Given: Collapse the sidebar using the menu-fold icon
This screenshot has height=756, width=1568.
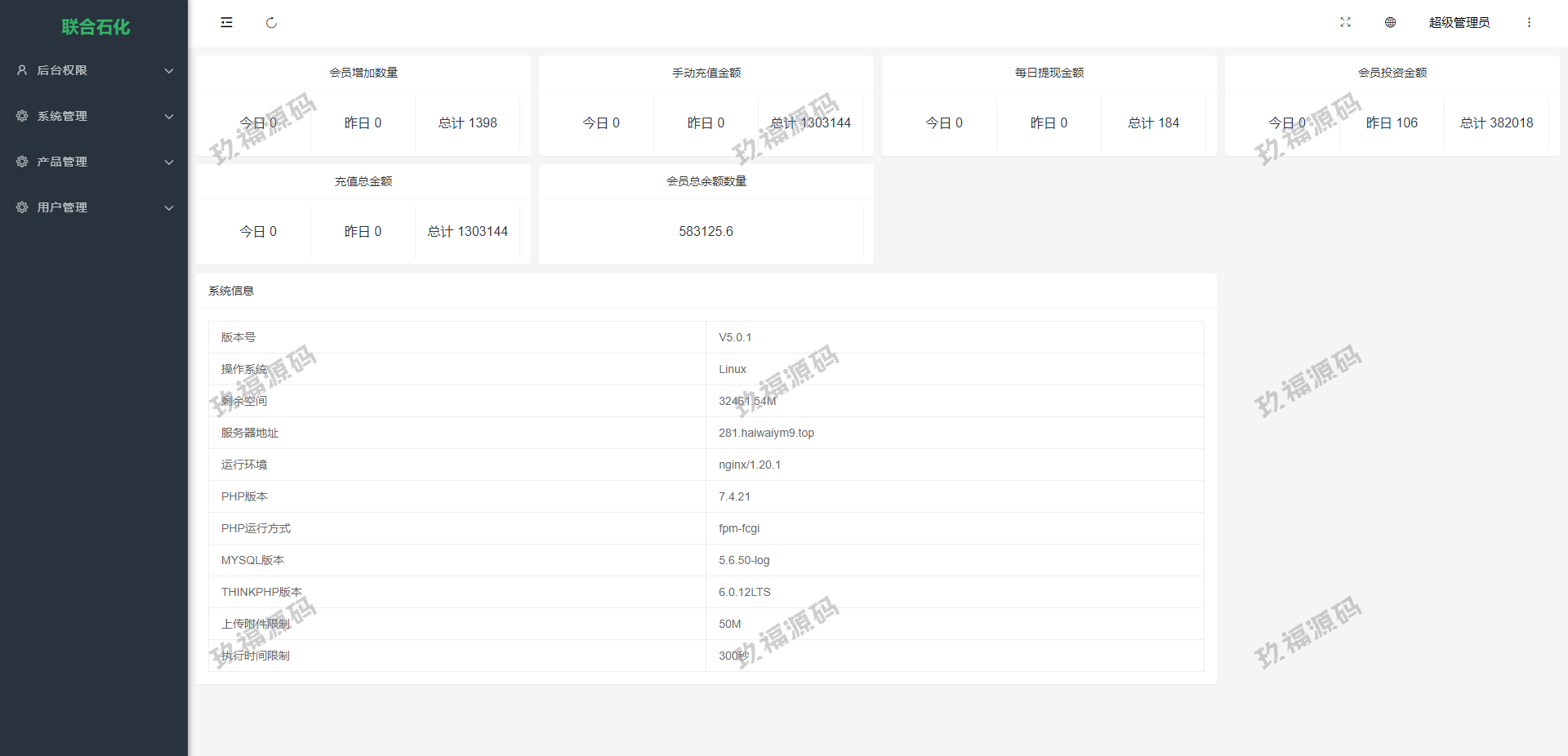Looking at the screenshot, I should (226, 23).
